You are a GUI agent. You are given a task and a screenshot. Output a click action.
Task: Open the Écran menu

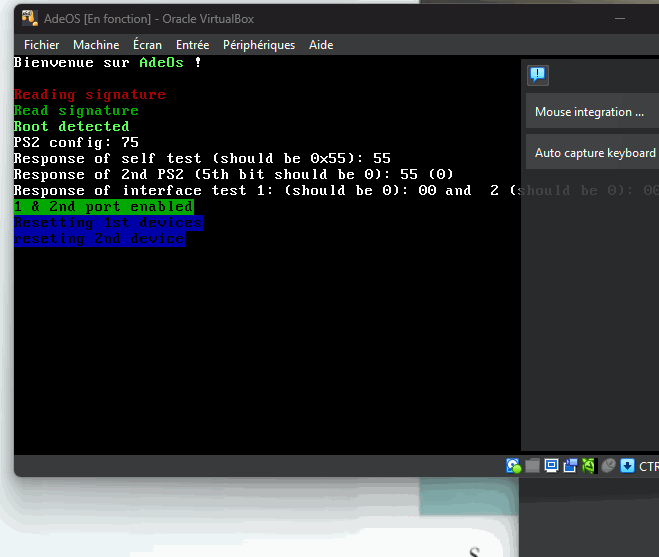pyautogui.click(x=147, y=45)
